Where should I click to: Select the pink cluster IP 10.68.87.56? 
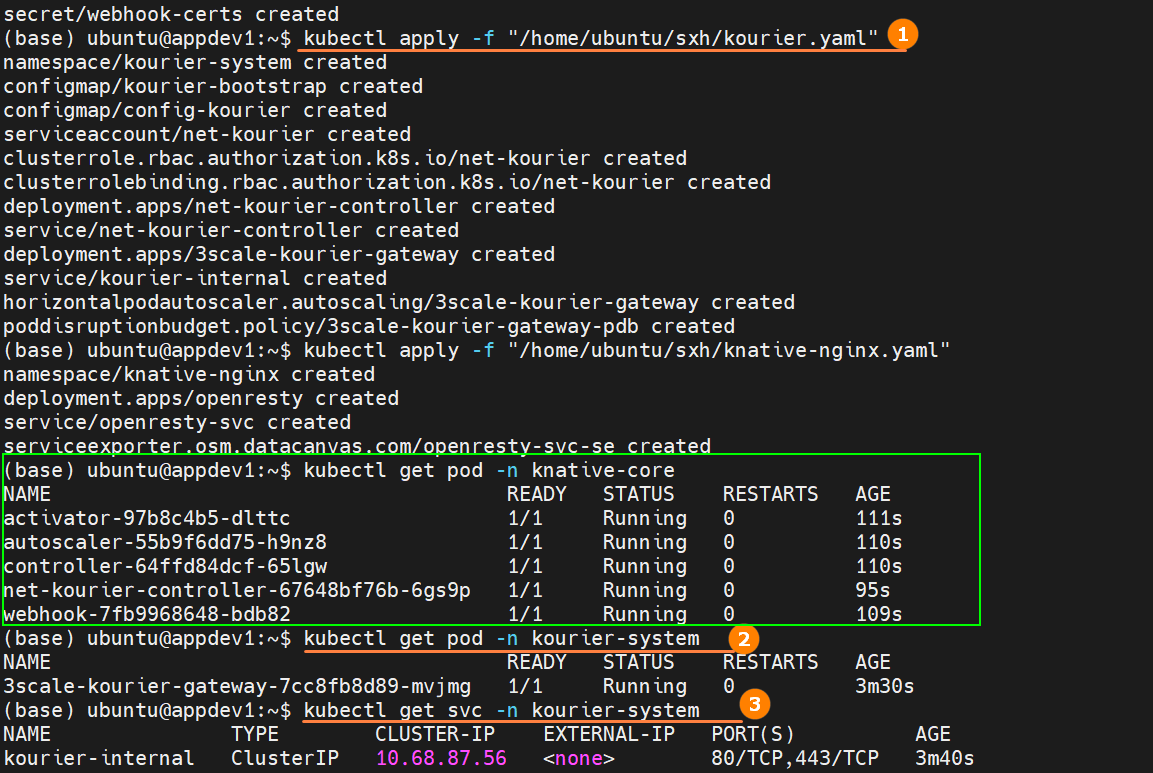click(440, 758)
